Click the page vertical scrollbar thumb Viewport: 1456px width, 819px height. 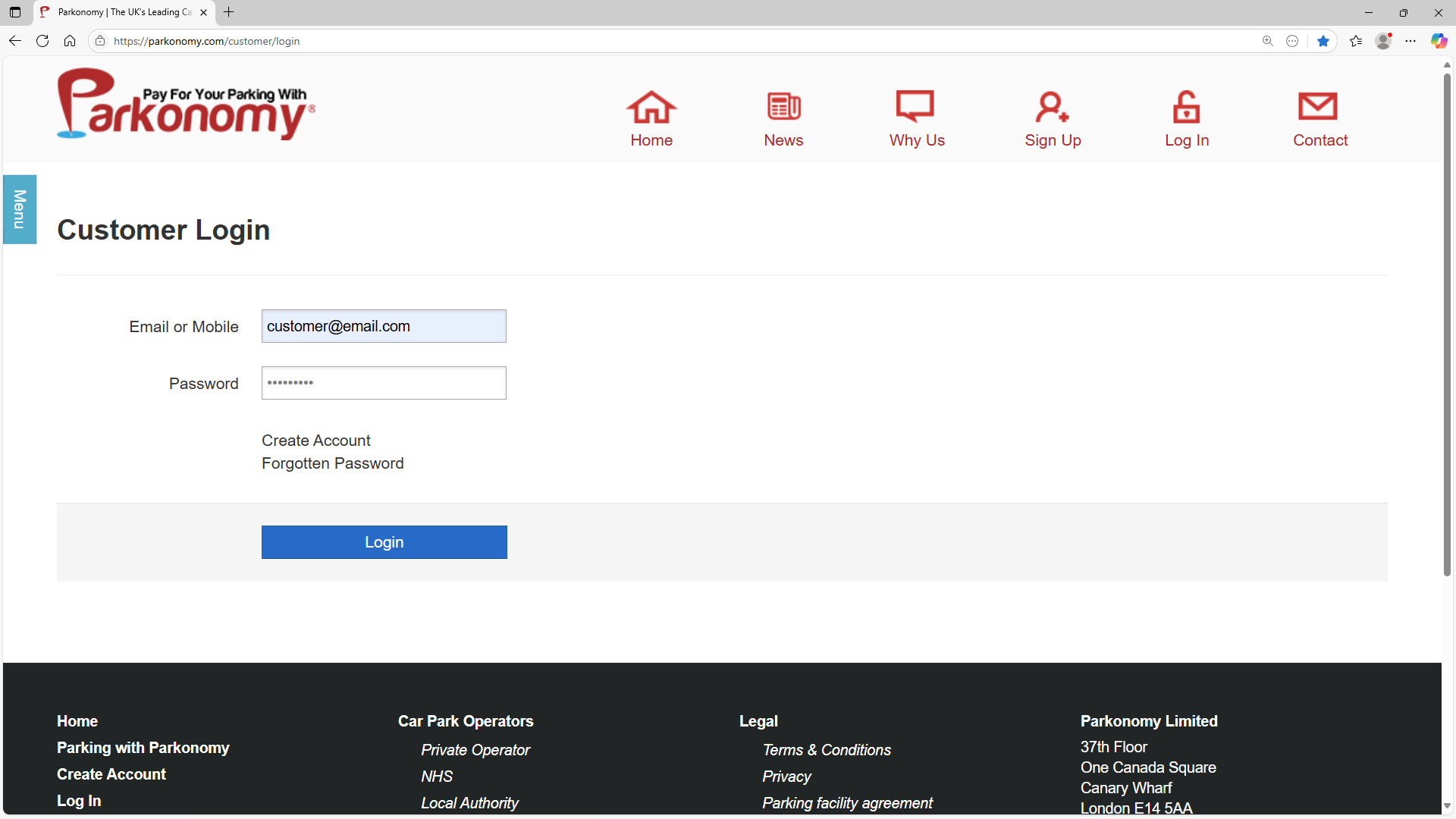pos(1447,325)
